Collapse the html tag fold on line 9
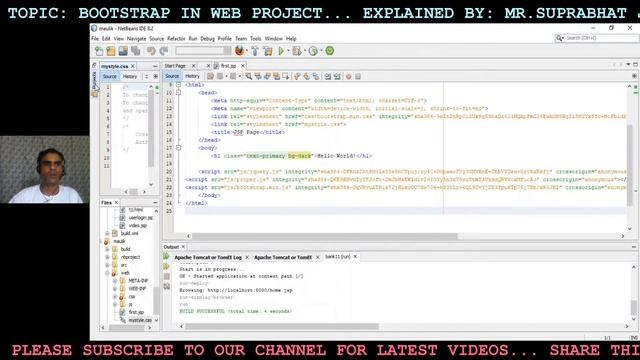Viewport: 640px width, 360px height. click(178, 85)
